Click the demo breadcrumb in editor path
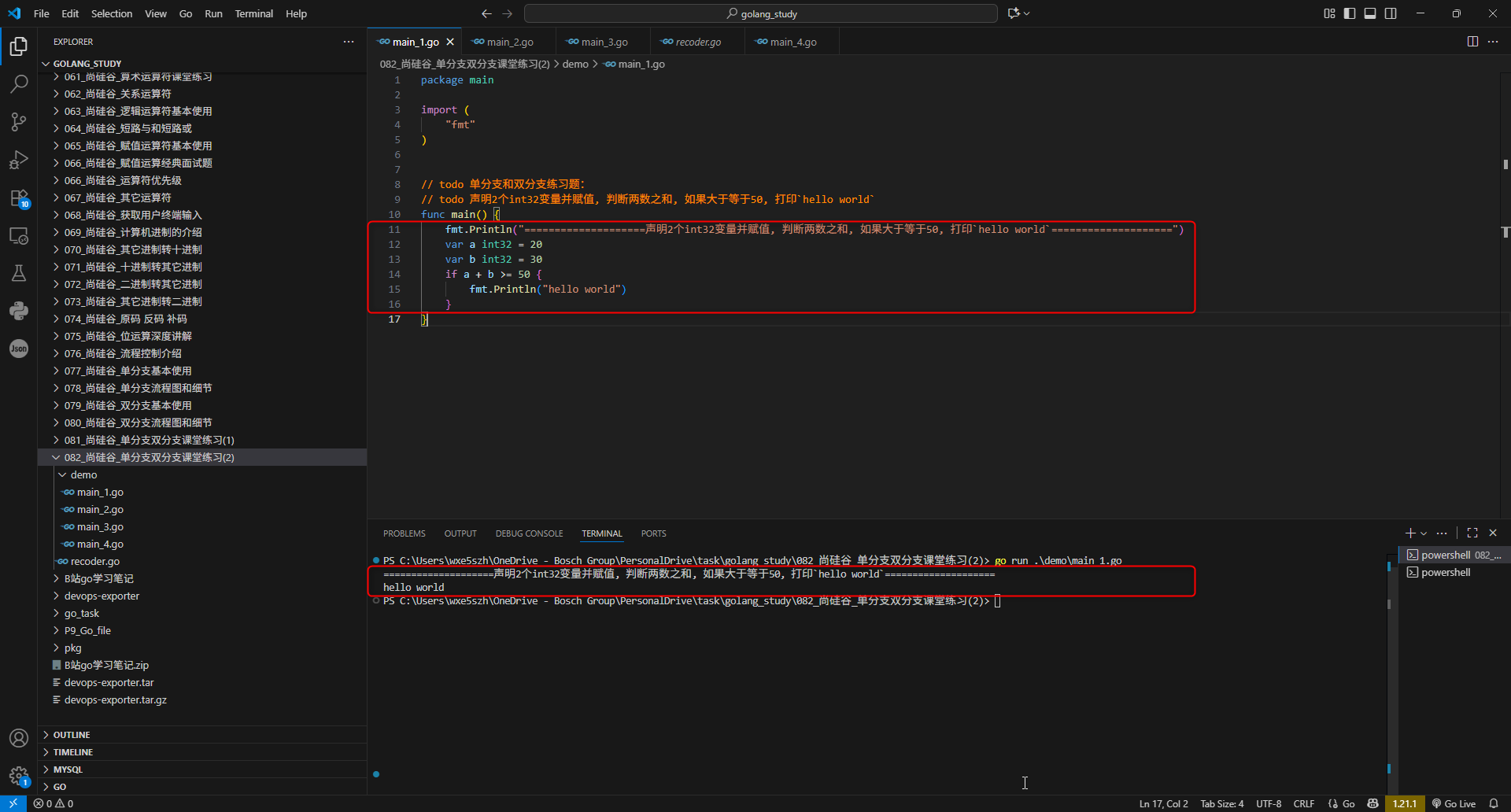This screenshot has height=812, width=1511. pos(575,64)
